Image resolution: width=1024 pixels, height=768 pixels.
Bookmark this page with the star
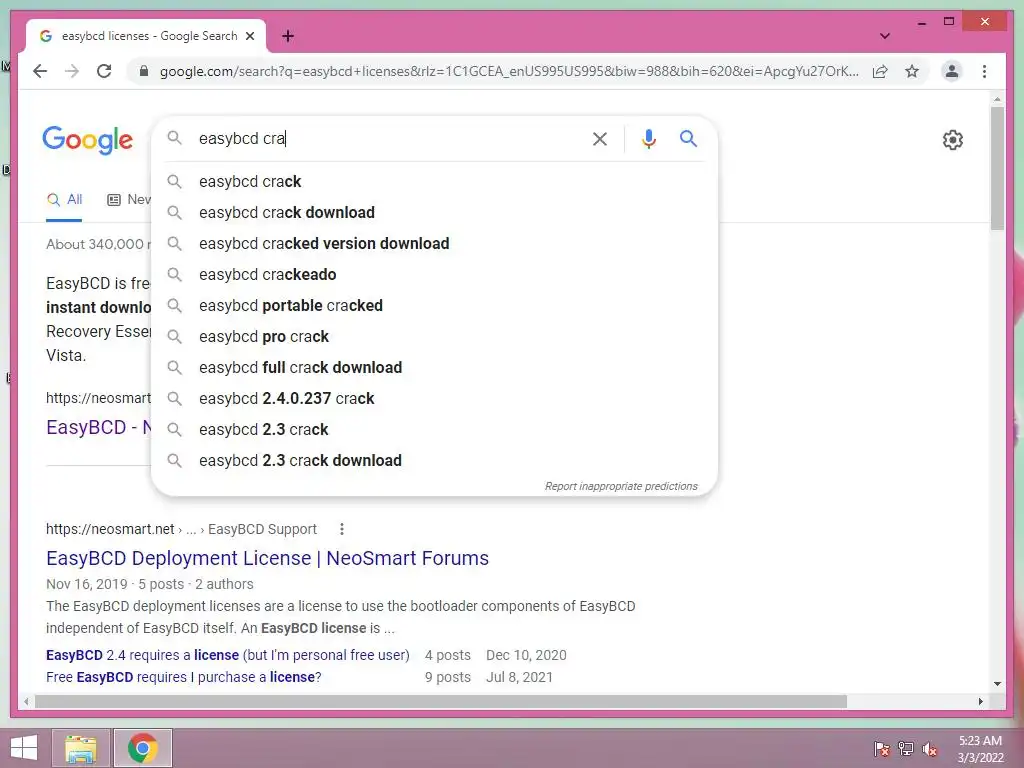click(912, 71)
